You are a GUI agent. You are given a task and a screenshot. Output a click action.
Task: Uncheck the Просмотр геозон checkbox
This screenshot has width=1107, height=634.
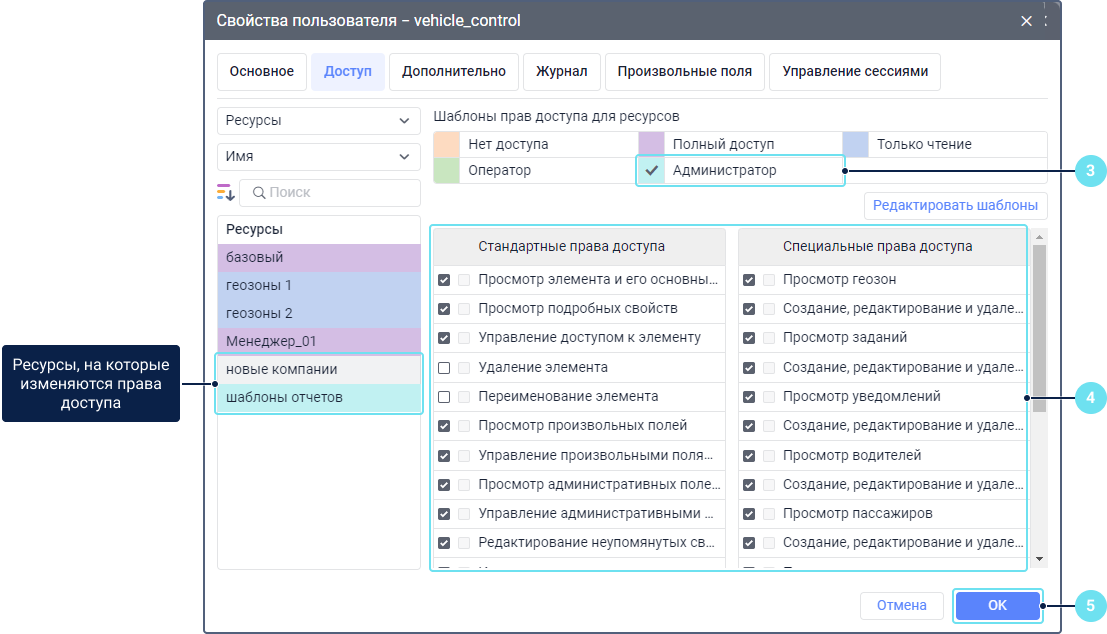point(749,280)
